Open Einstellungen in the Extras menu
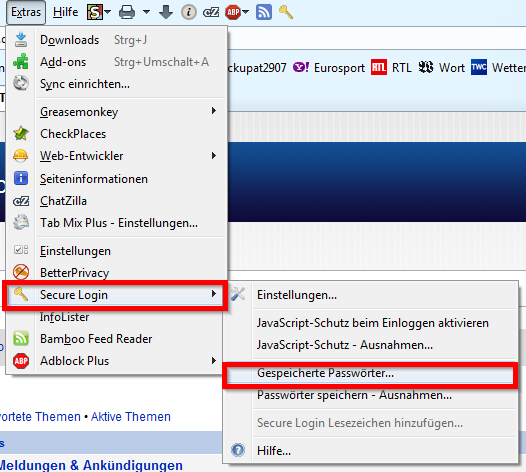526x472 pixels. tap(115, 251)
